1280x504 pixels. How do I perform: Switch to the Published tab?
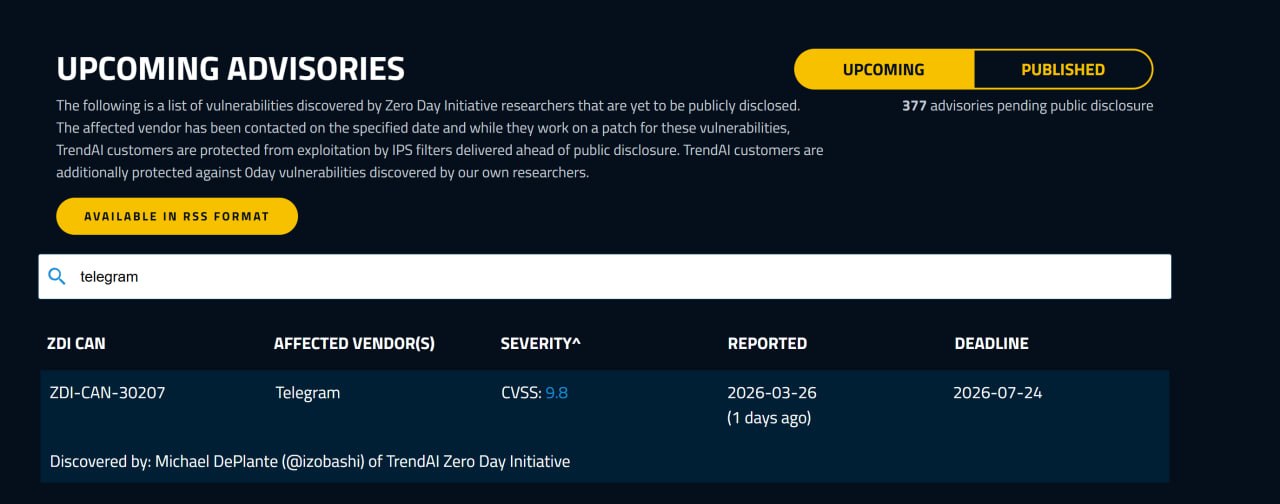point(1062,70)
